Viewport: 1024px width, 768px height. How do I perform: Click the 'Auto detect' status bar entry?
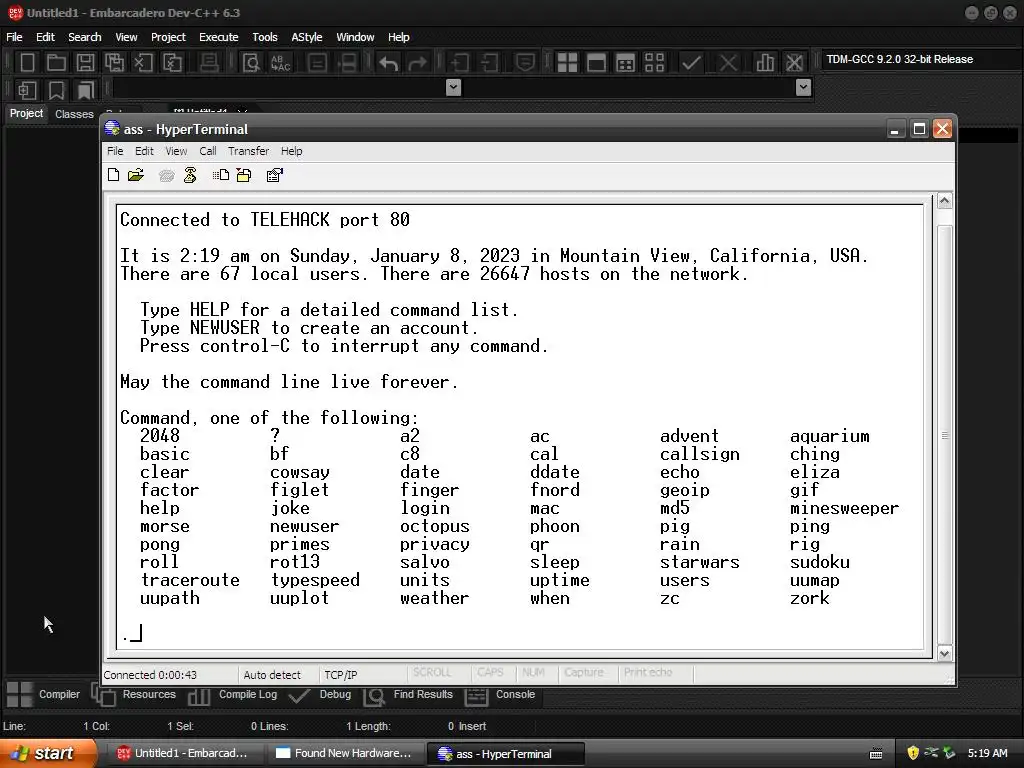pos(272,675)
